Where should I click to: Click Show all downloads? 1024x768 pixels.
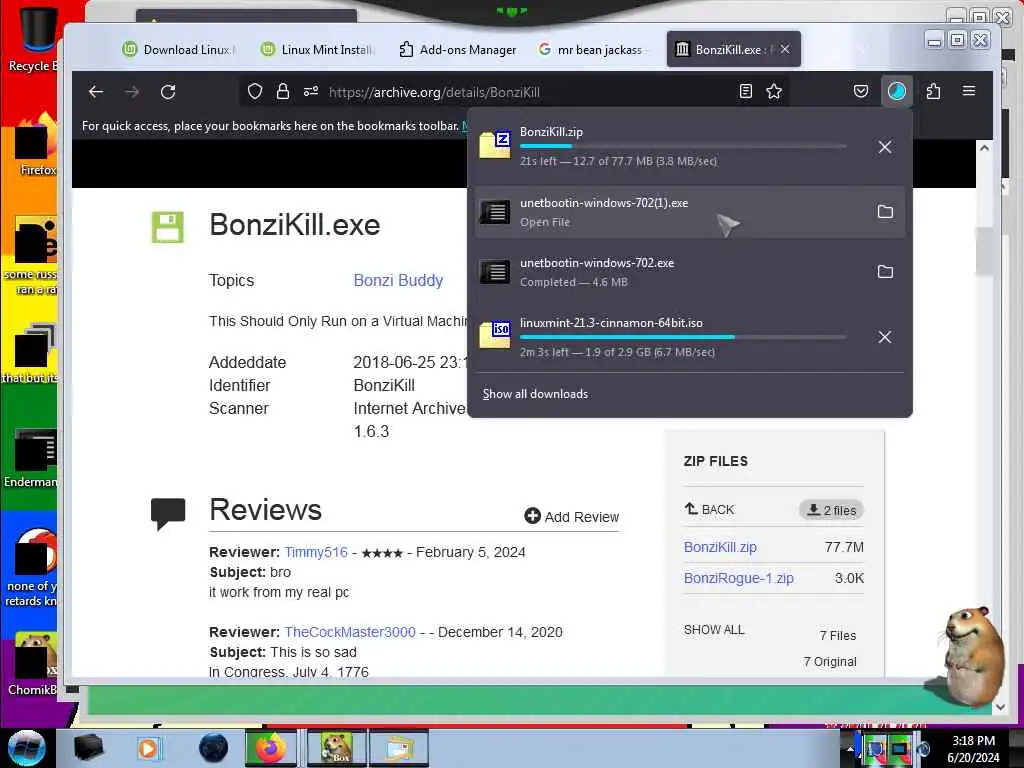[x=535, y=394]
